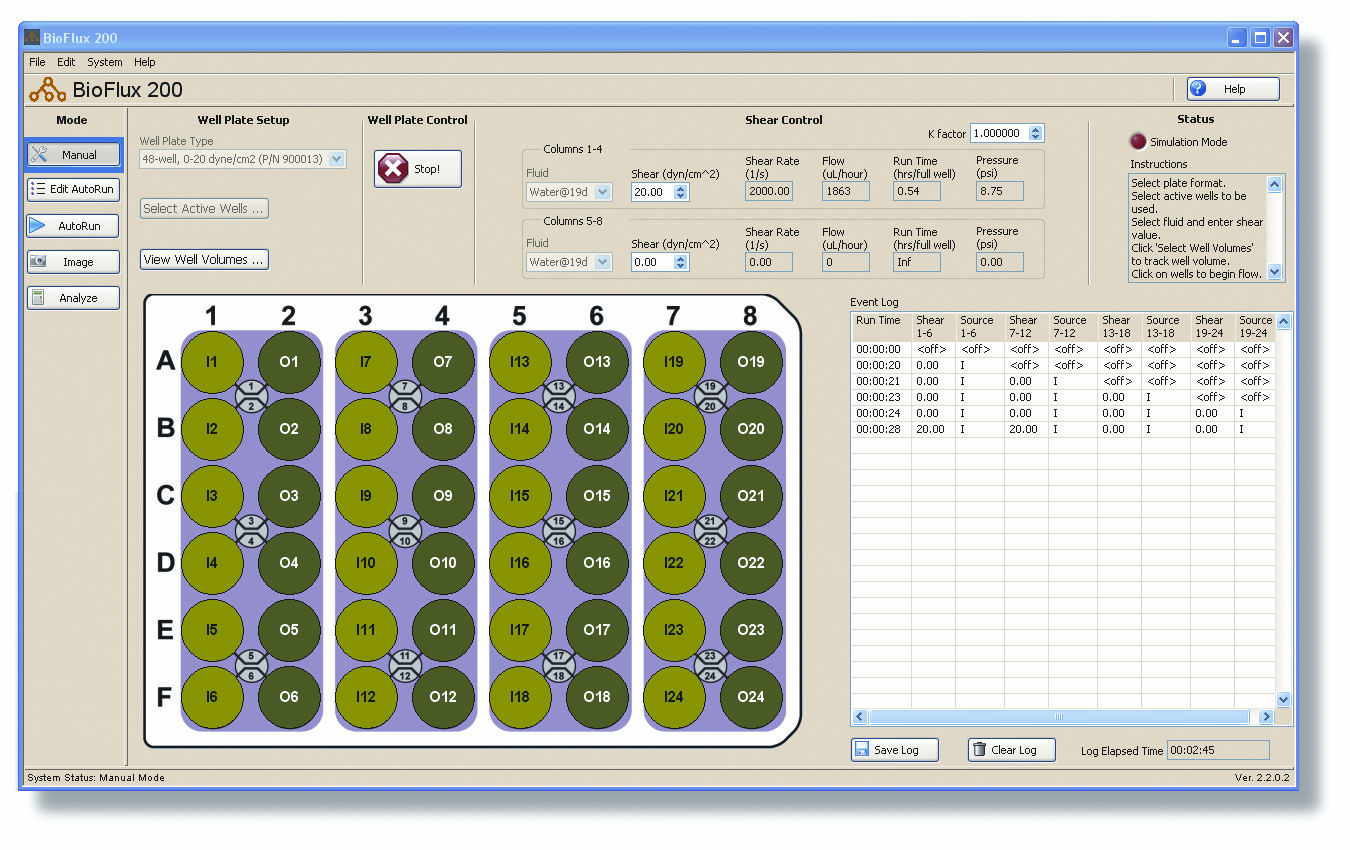Click channel 23 connector in columns 7-8
This screenshot has width=1350, height=850.
point(713,656)
